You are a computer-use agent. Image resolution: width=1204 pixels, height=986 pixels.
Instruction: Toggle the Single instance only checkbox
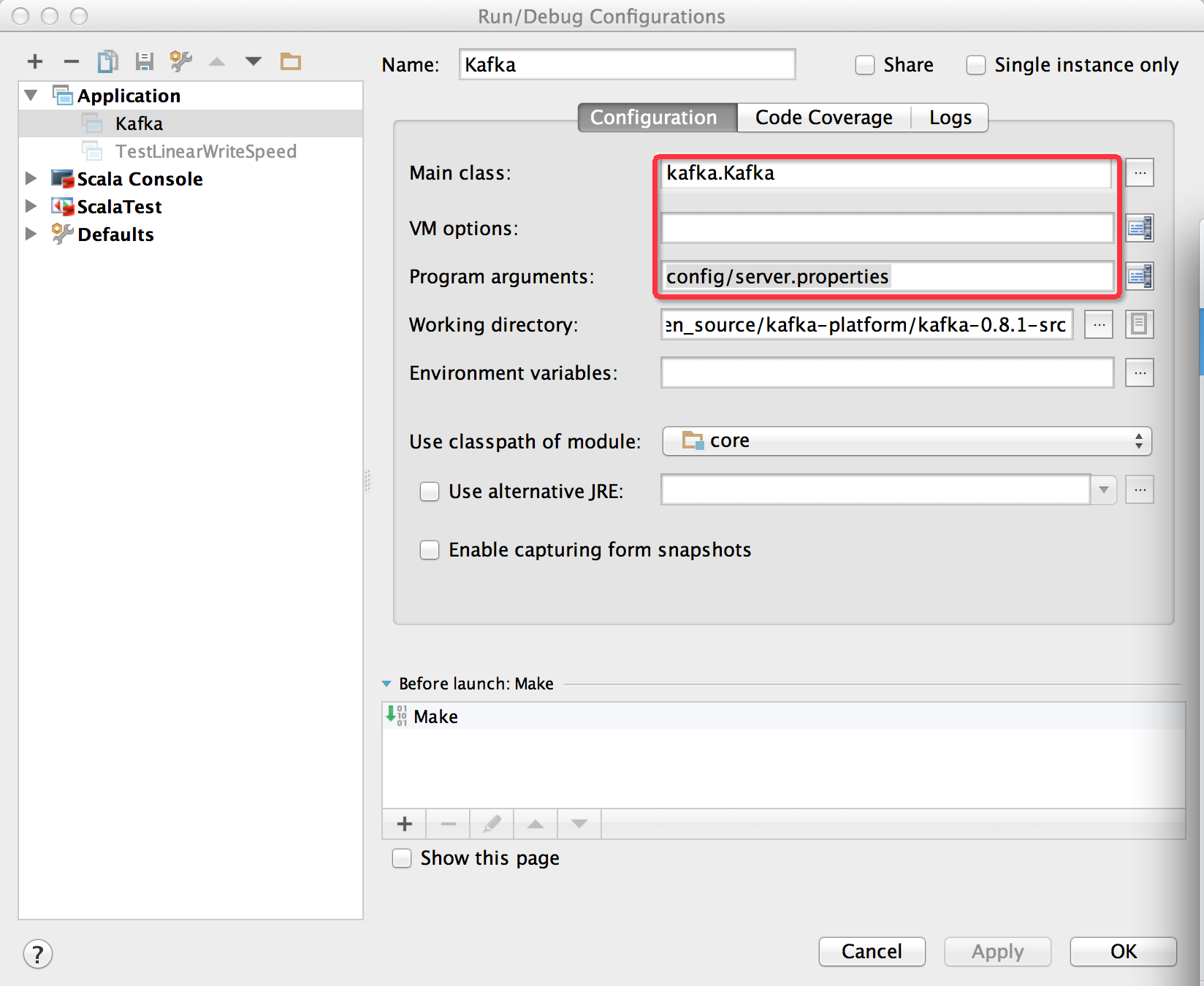click(x=976, y=65)
